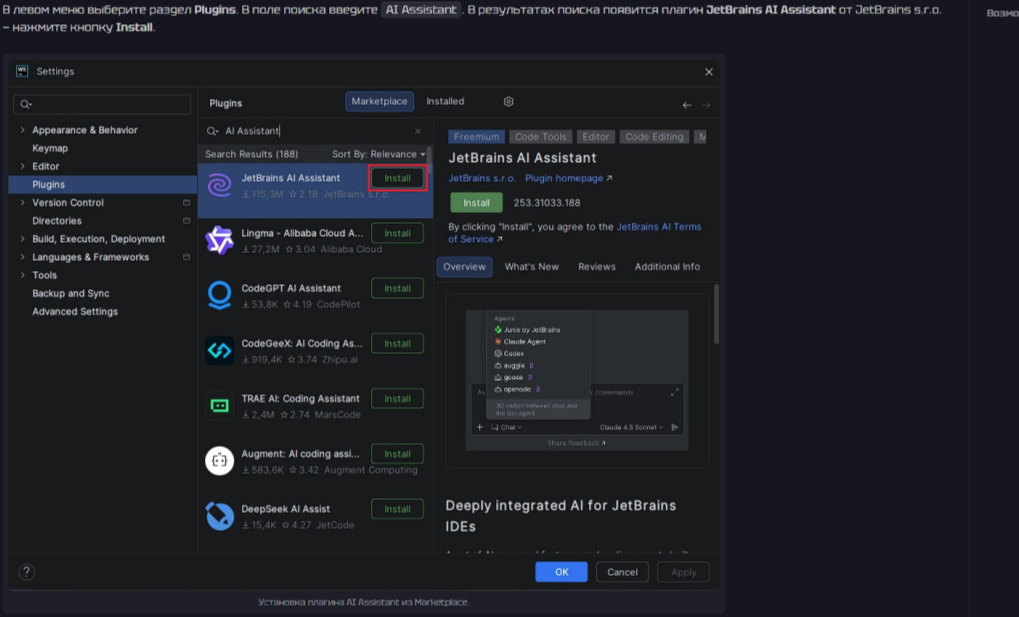Select the CodeGeeX plugin icon
Viewport: 1019px width, 617px height.
[x=219, y=350]
